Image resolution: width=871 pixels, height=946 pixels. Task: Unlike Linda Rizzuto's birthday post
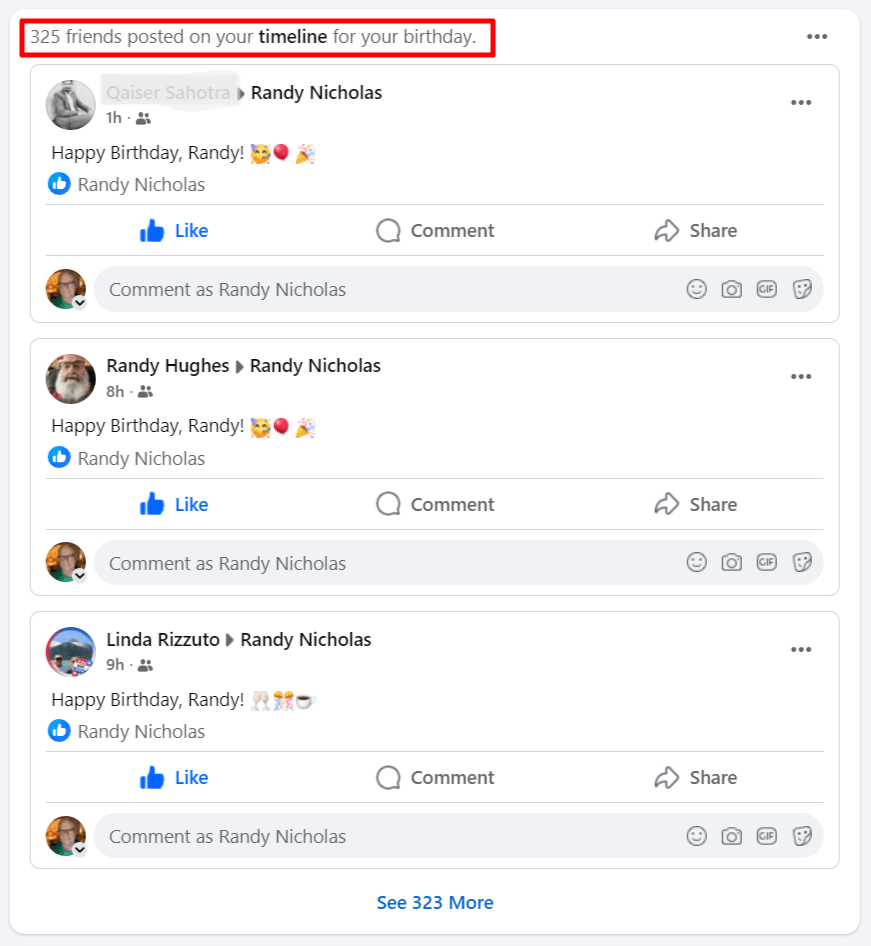[x=174, y=778]
